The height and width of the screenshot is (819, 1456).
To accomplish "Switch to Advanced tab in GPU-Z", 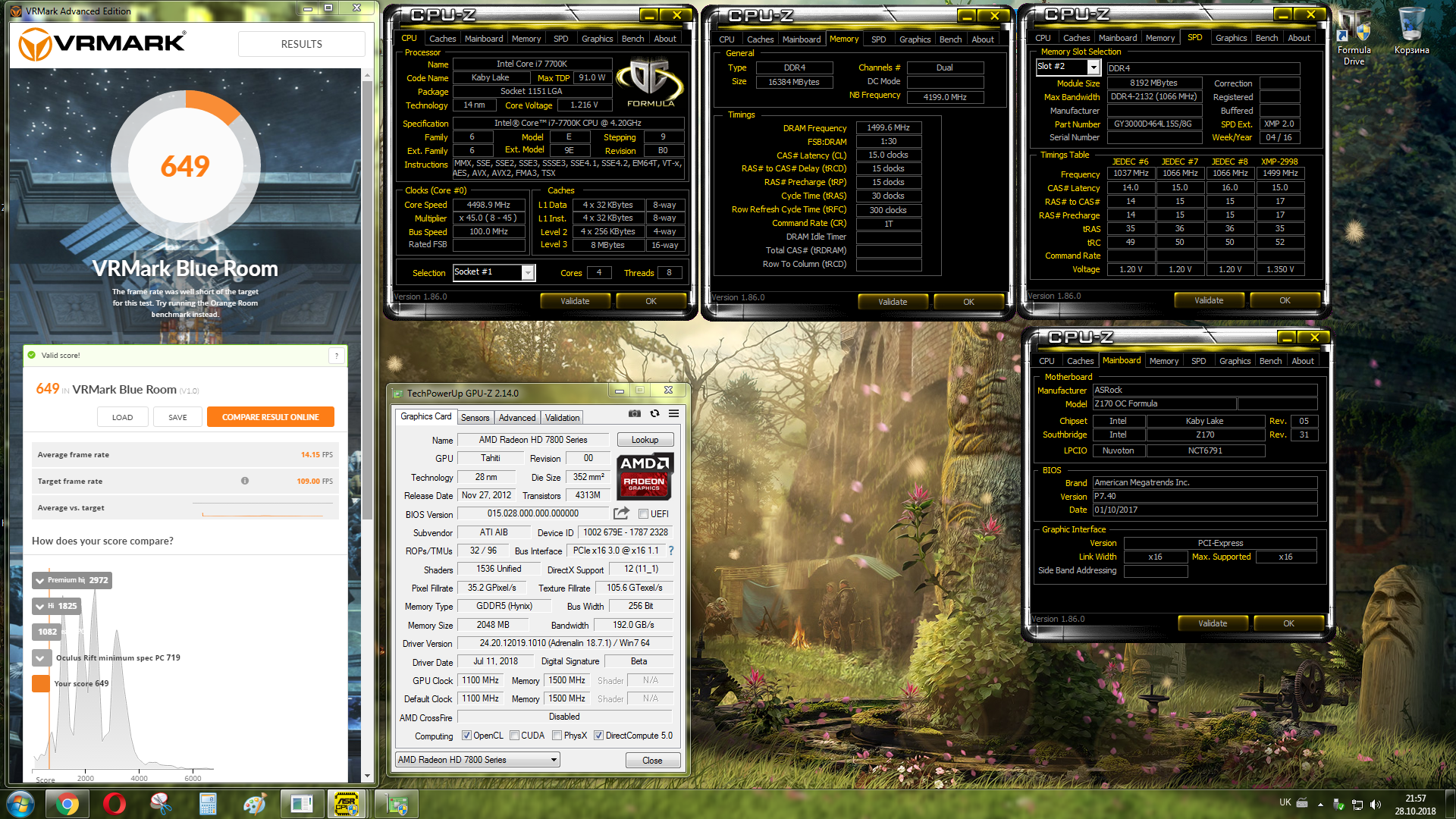I will point(517,418).
